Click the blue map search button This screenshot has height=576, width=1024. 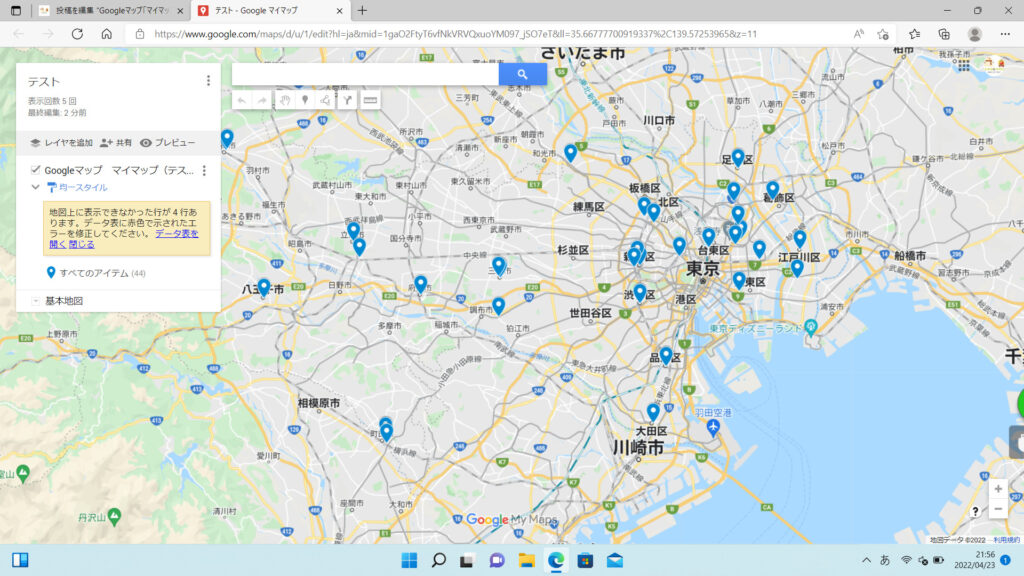(522, 74)
